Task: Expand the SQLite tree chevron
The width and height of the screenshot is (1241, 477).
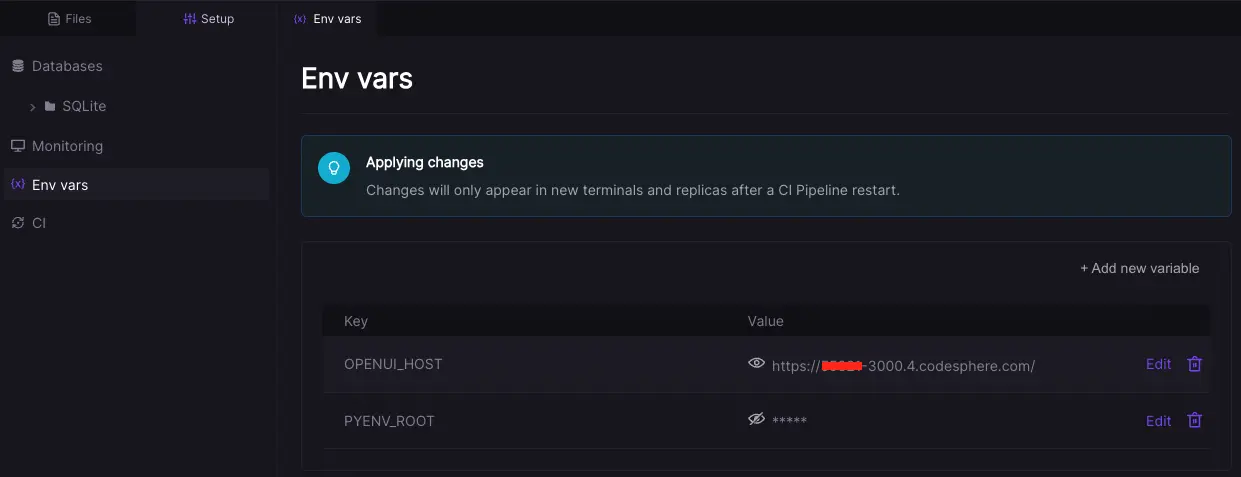Action: coord(33,106)
